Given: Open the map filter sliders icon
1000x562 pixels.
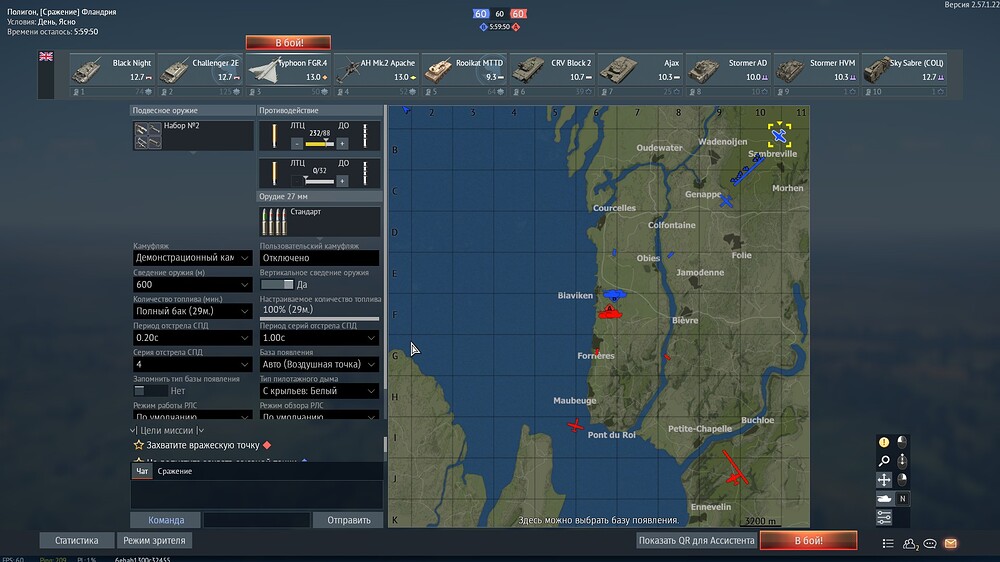Looking at the screenshot, I should 884,517.
